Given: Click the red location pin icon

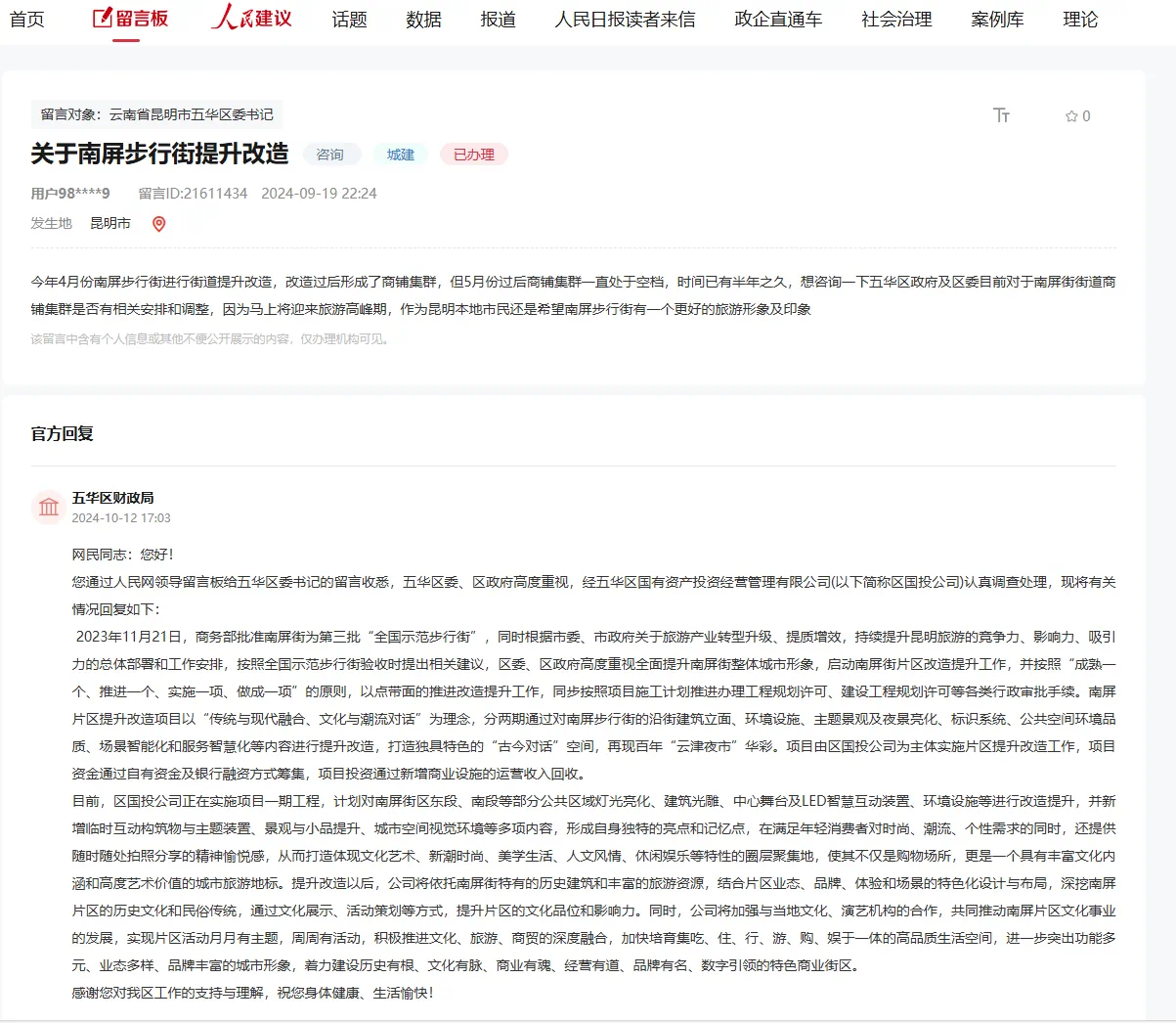Looking at the screenshot, I should (159, 224).
